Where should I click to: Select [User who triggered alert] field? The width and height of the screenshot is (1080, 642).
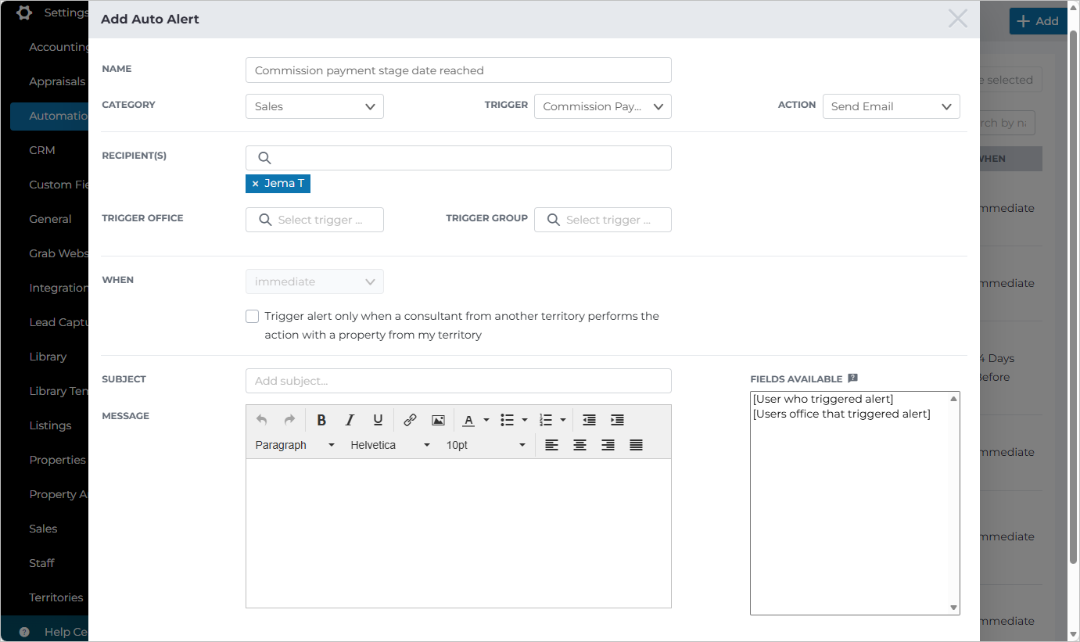click(823, 399)
